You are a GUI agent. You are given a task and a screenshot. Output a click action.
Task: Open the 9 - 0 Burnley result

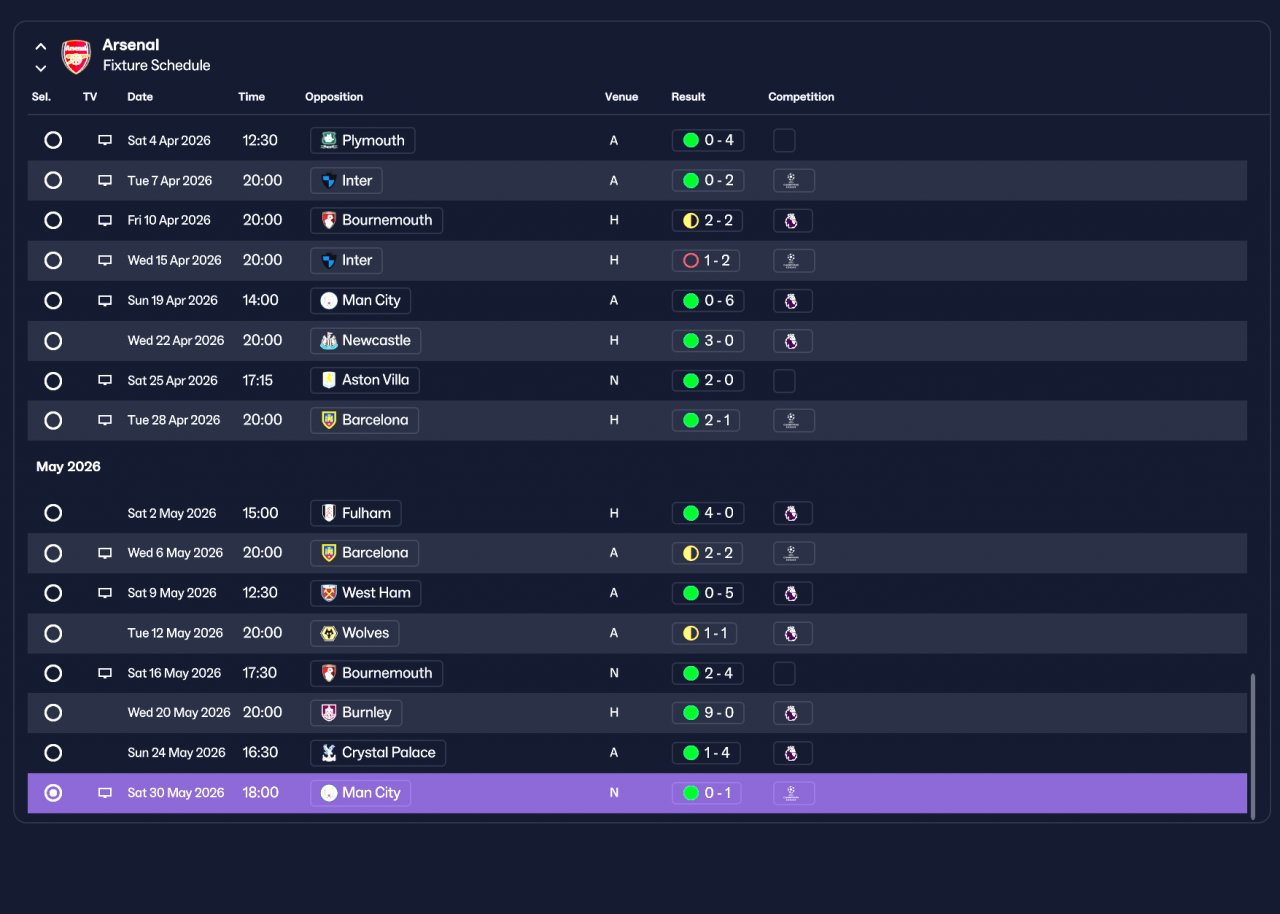[707, 713]
